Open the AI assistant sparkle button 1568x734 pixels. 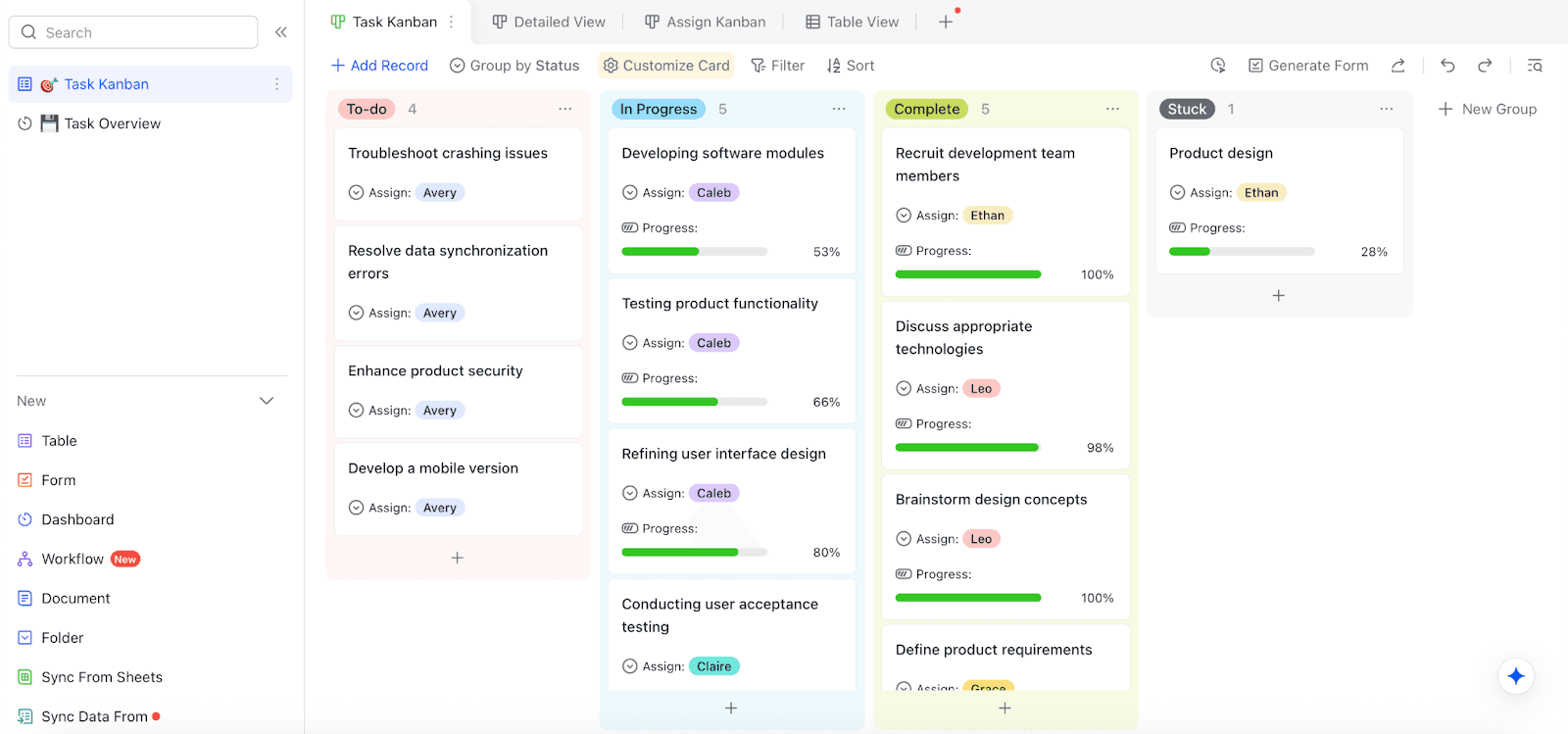tap(1516, 676)
